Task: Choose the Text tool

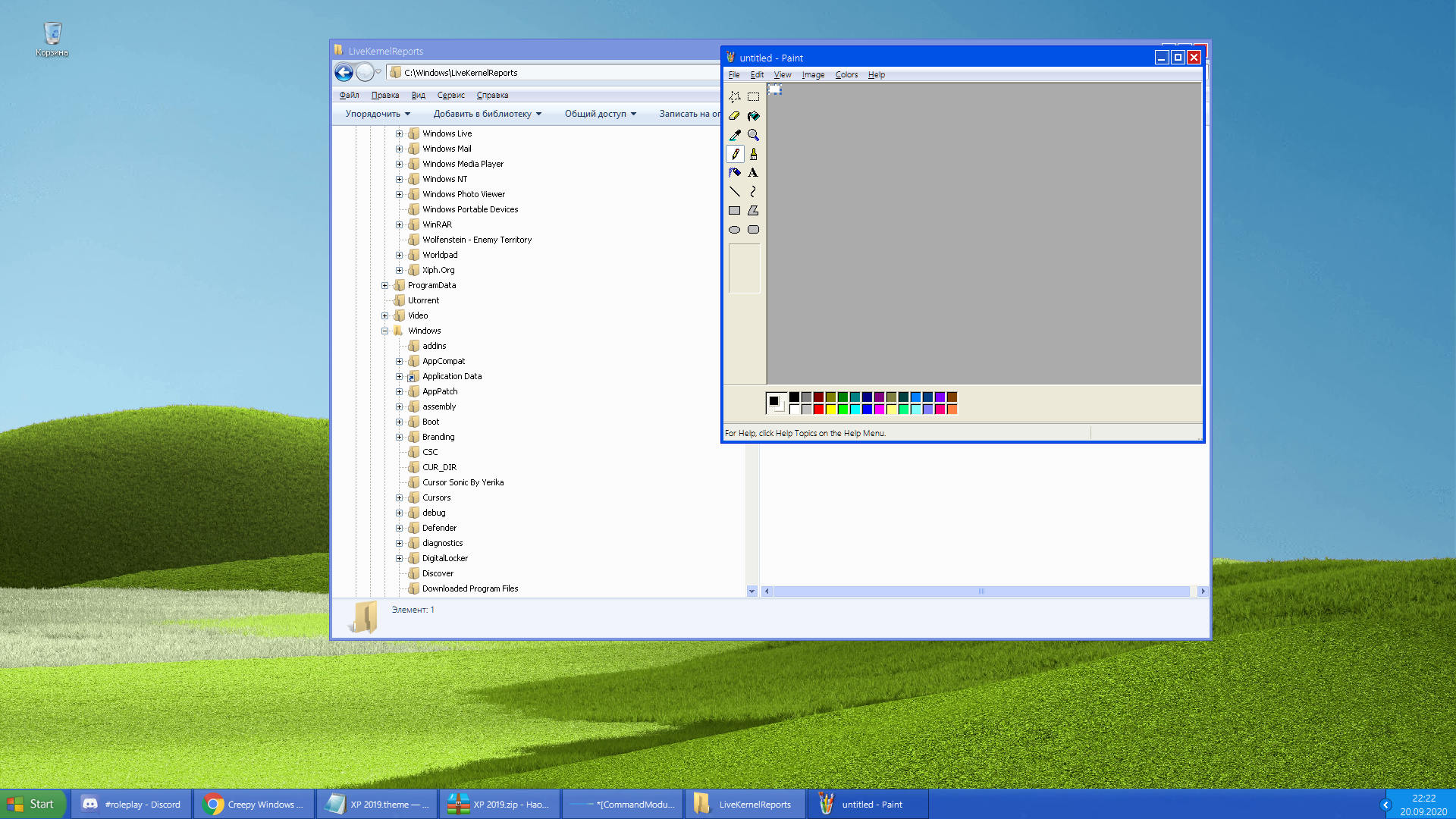Action: pos(753,172)
